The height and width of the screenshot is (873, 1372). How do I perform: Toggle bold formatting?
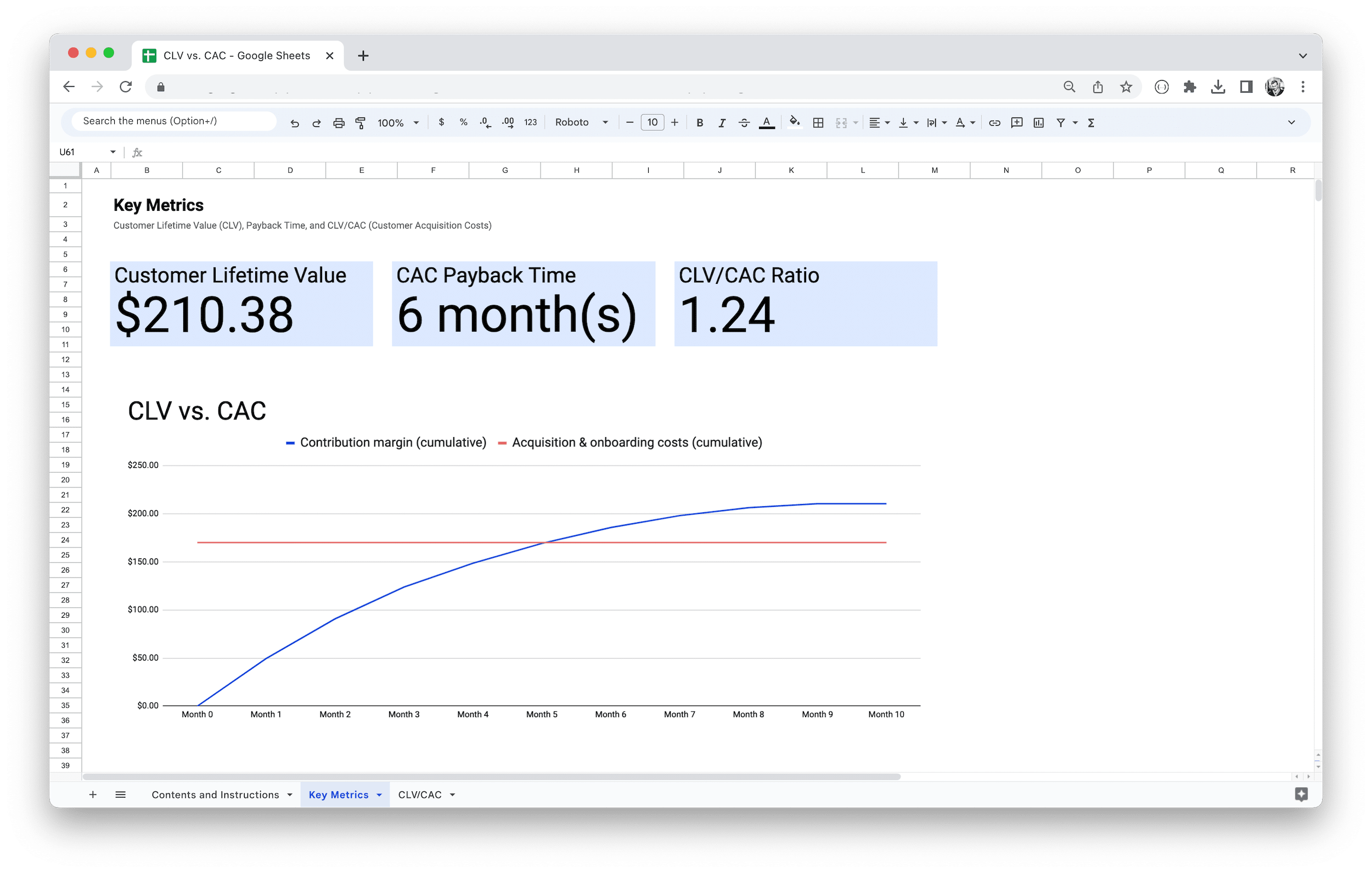click(700, 122)
